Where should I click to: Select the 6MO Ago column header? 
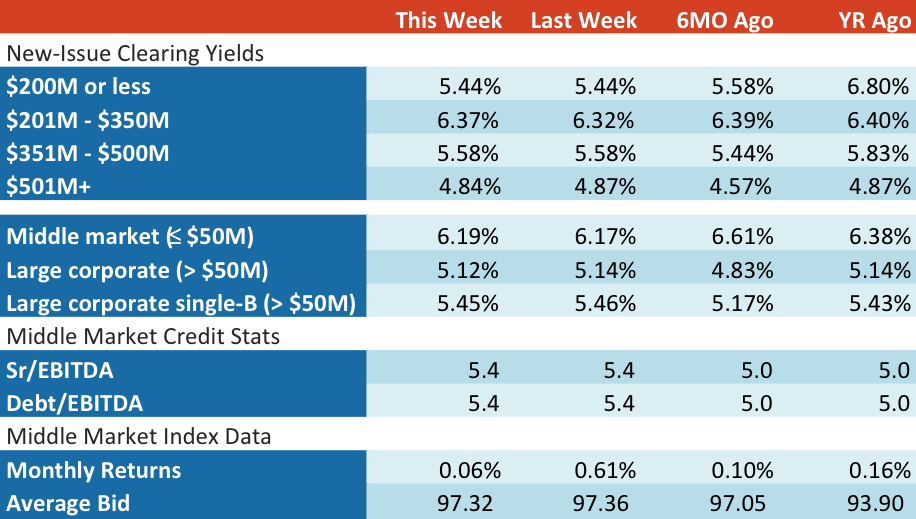pos(724,20)
